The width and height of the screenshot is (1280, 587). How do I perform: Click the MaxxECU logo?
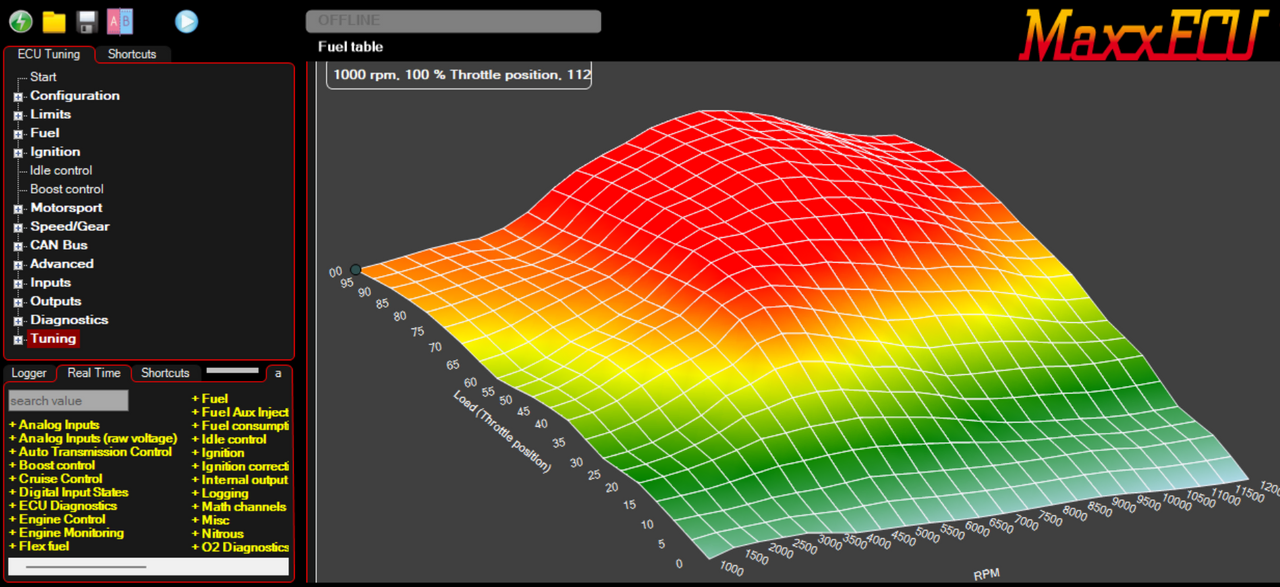pos(1143,33)
